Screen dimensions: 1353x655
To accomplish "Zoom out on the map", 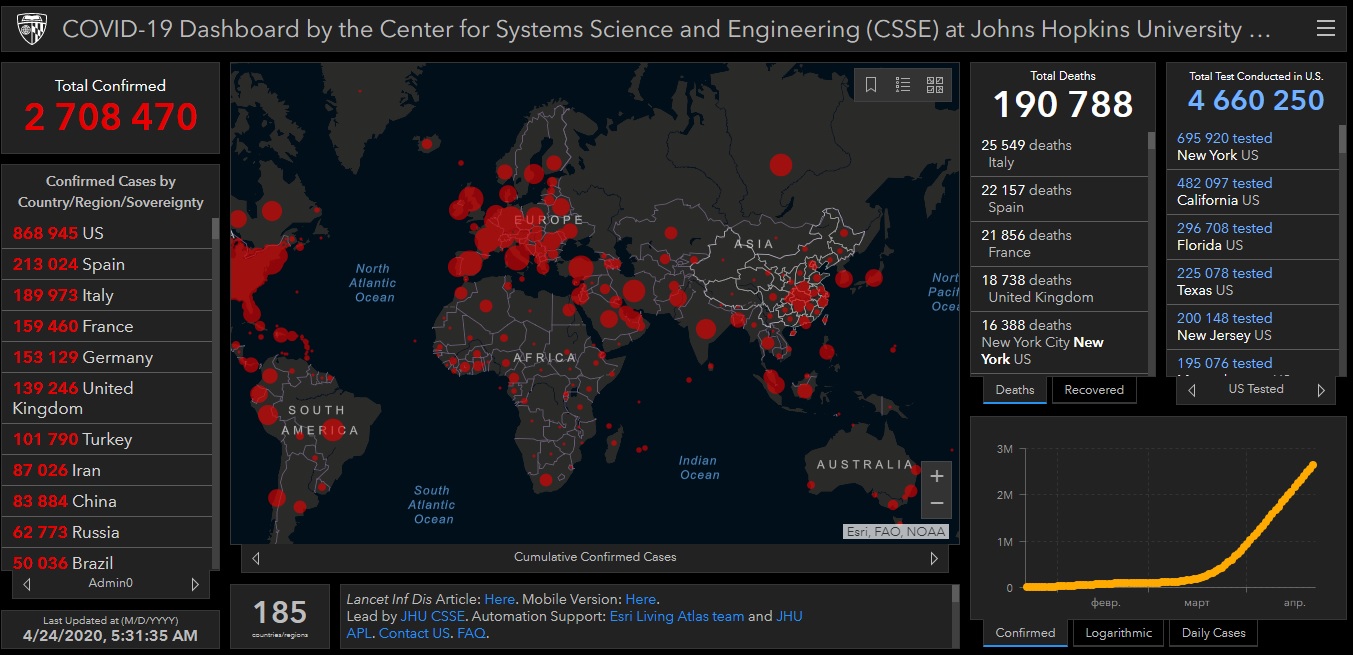I will point(936,503).
